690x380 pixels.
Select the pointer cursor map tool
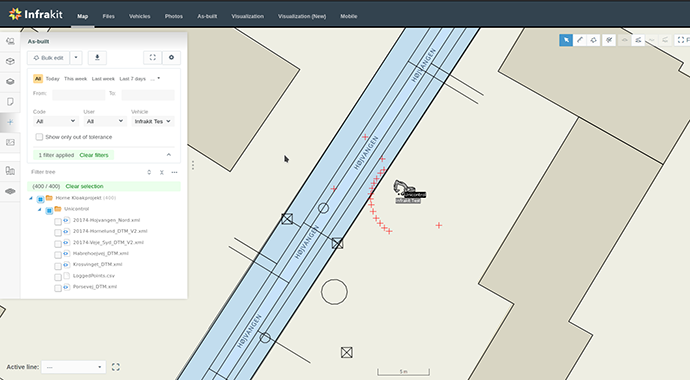[566, 40]
